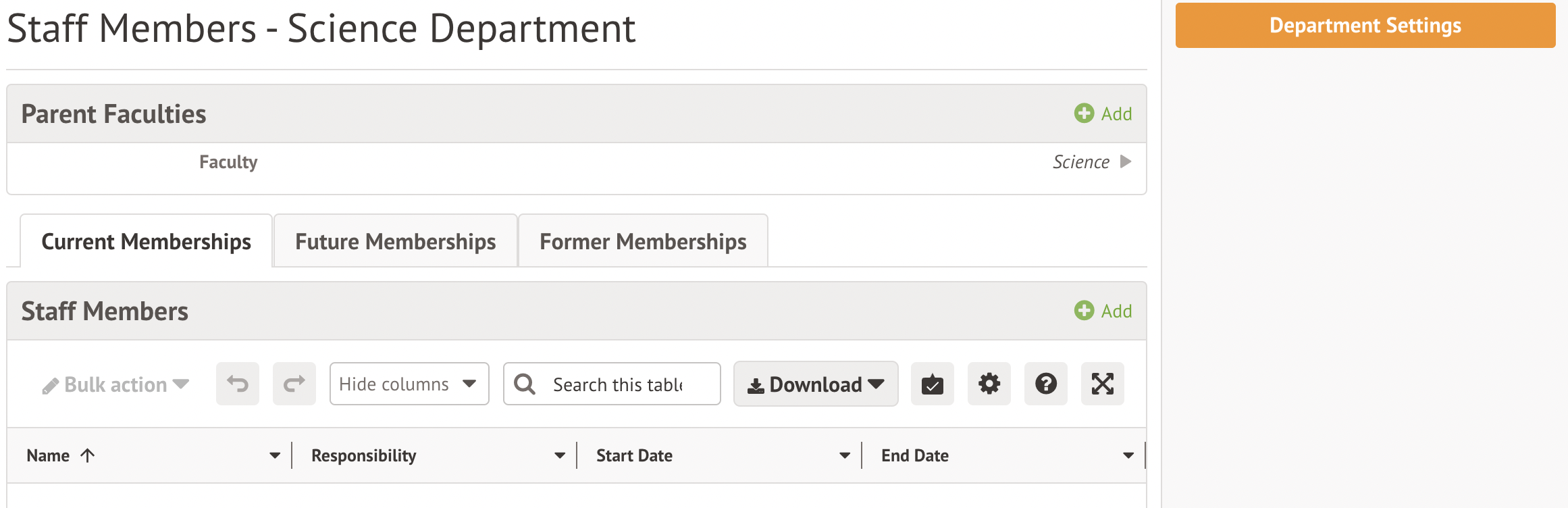Viewport: 1568px width, 508px height.
Task: Open the End Date column menu arrow
Action: tap(1128, 456)
